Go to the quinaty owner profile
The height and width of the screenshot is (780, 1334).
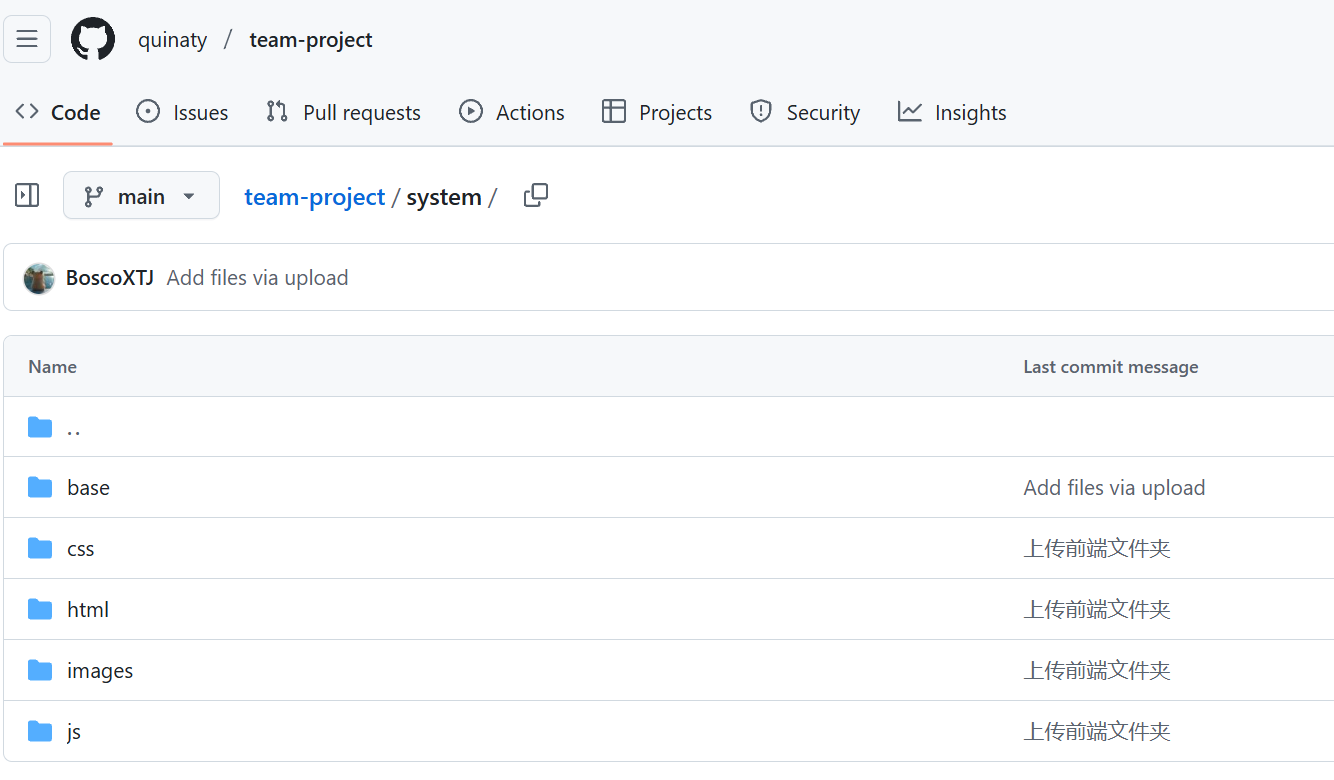point(173,40)
